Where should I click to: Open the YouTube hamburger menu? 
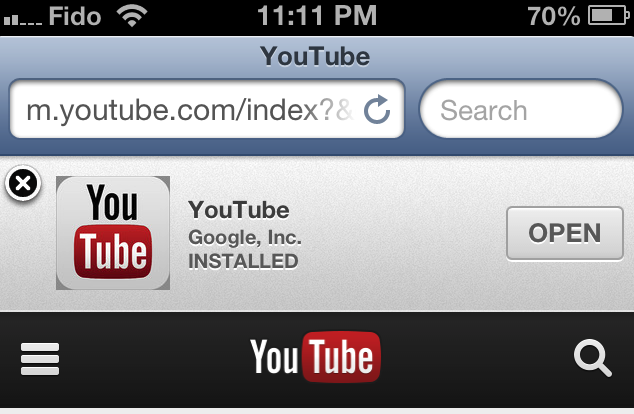pyautogui.click(x=40, y=359)
